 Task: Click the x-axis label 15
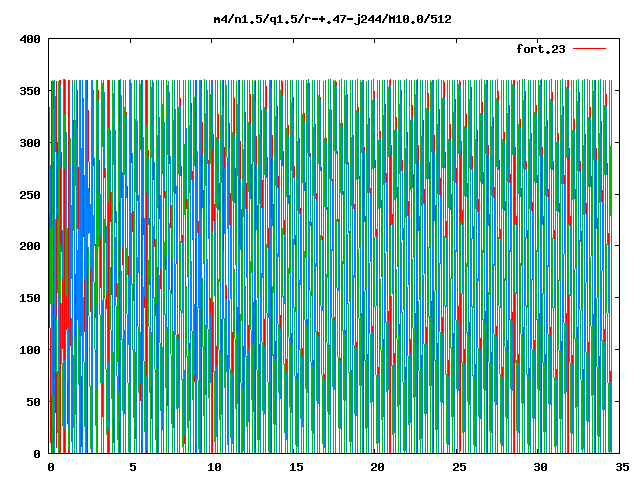[x=296, y=467]
